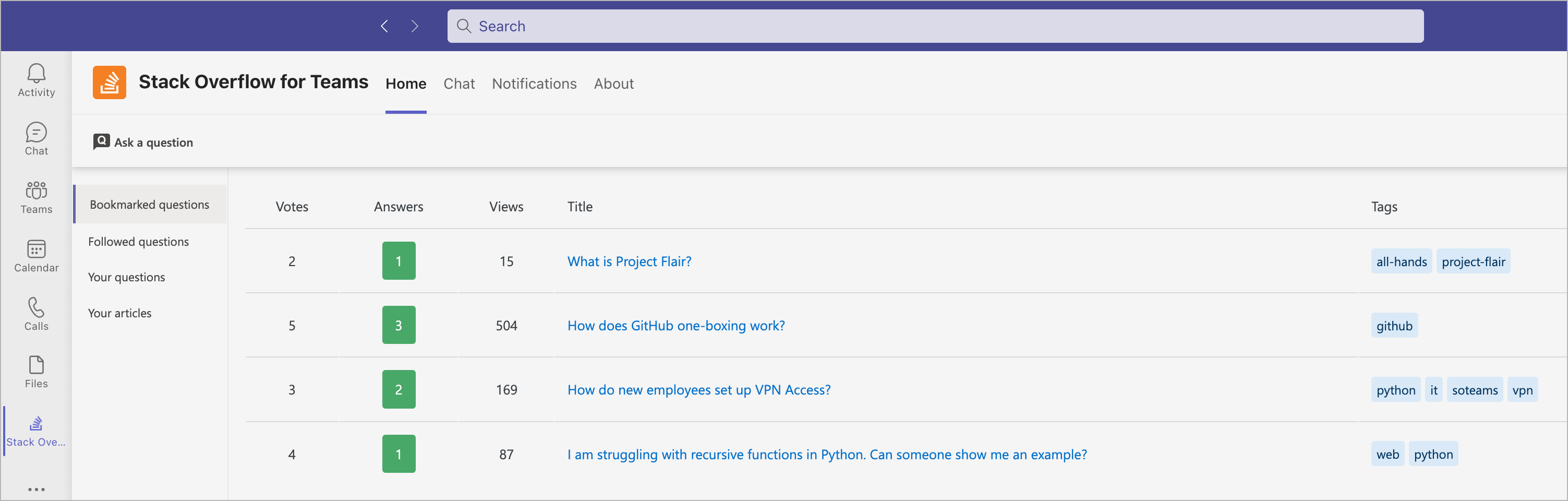Select Bookmarked questions in the list
The image size is (1568, 501).
click(x=150, y=205)
